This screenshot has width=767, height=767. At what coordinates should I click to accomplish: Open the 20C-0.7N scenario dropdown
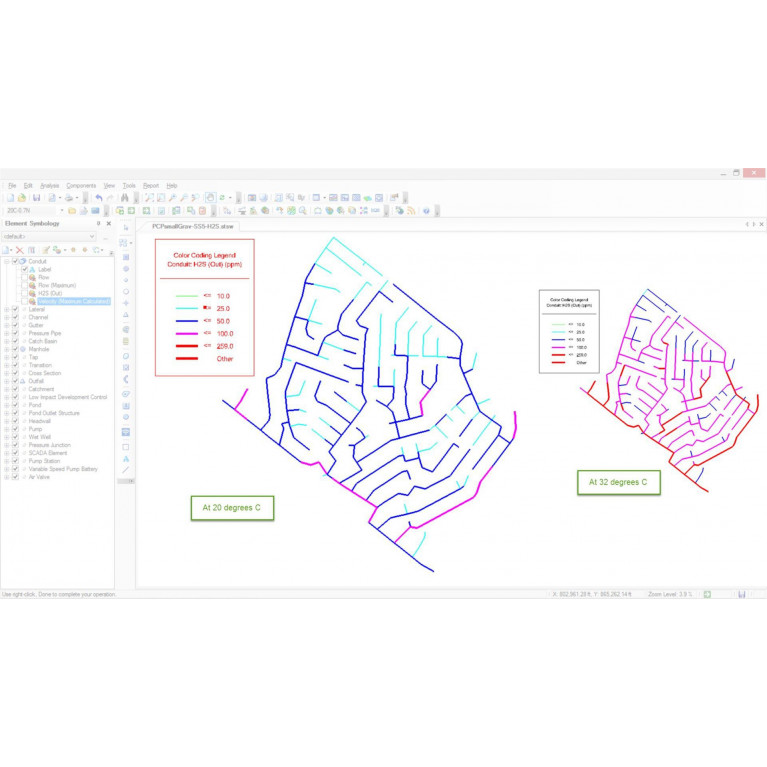[60, 211]
